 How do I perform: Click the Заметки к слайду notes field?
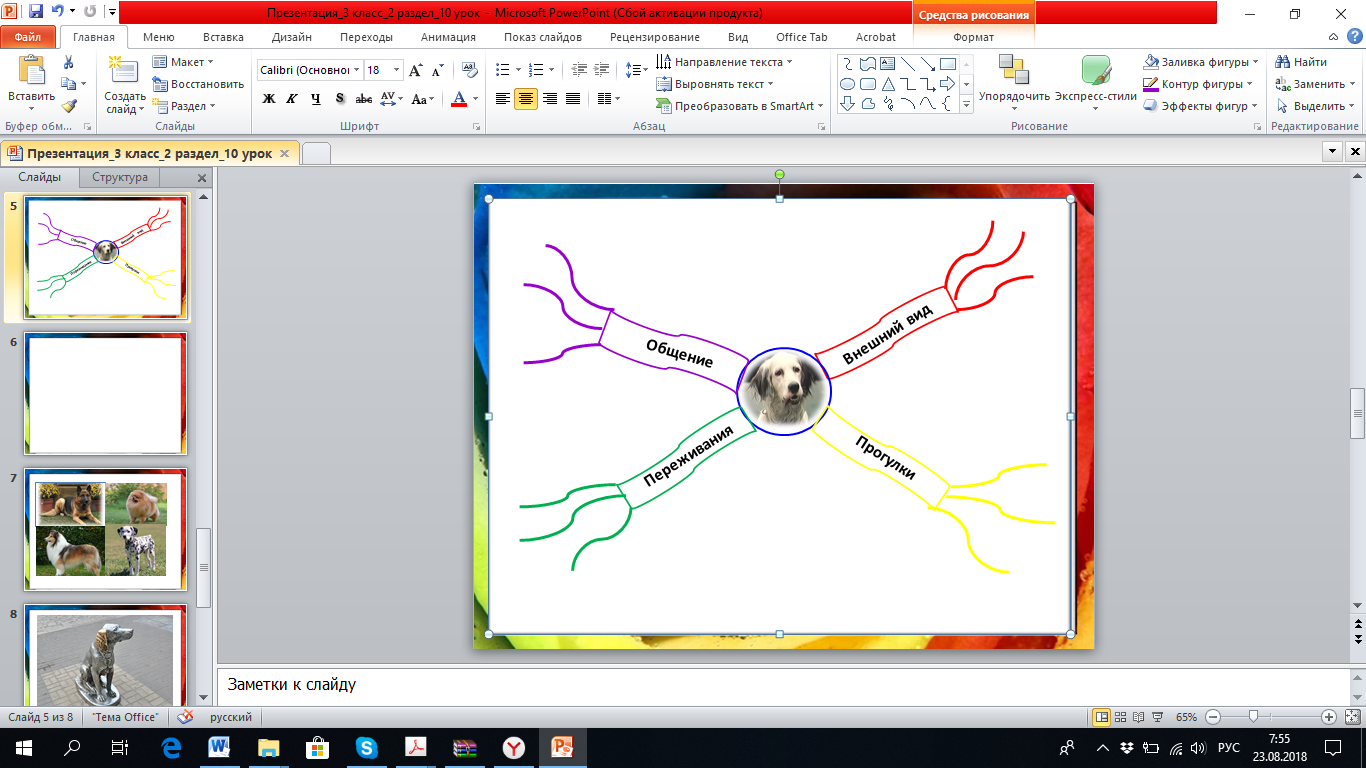[x=782, y=685]
